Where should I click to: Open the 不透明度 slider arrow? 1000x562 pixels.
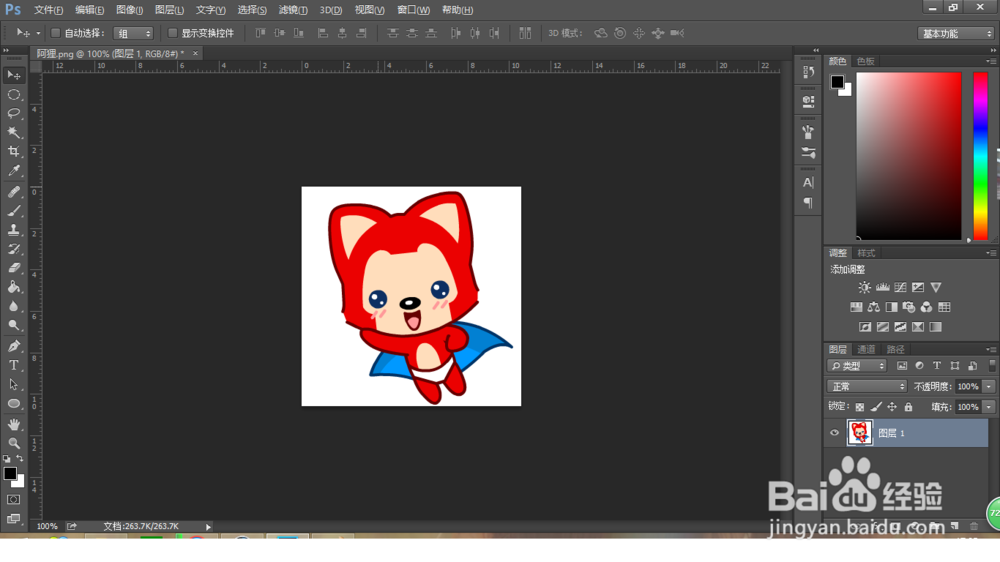tap(989, 386)
